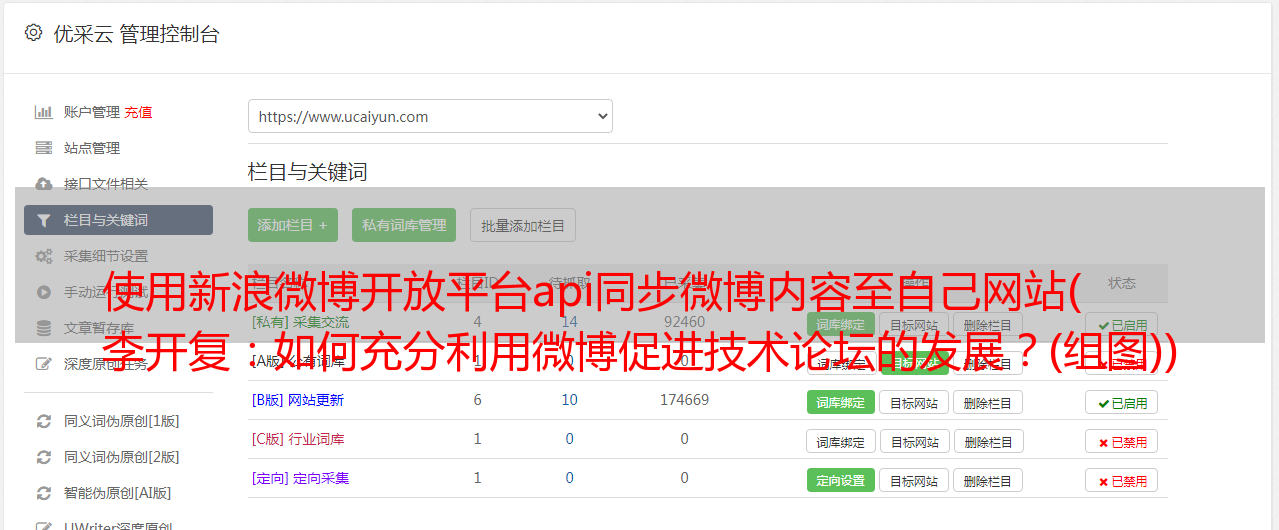This screenshot has width=1279, height=530.
Task: Open 深度原创任务 via its edit icon
Action: coord(44,364)
